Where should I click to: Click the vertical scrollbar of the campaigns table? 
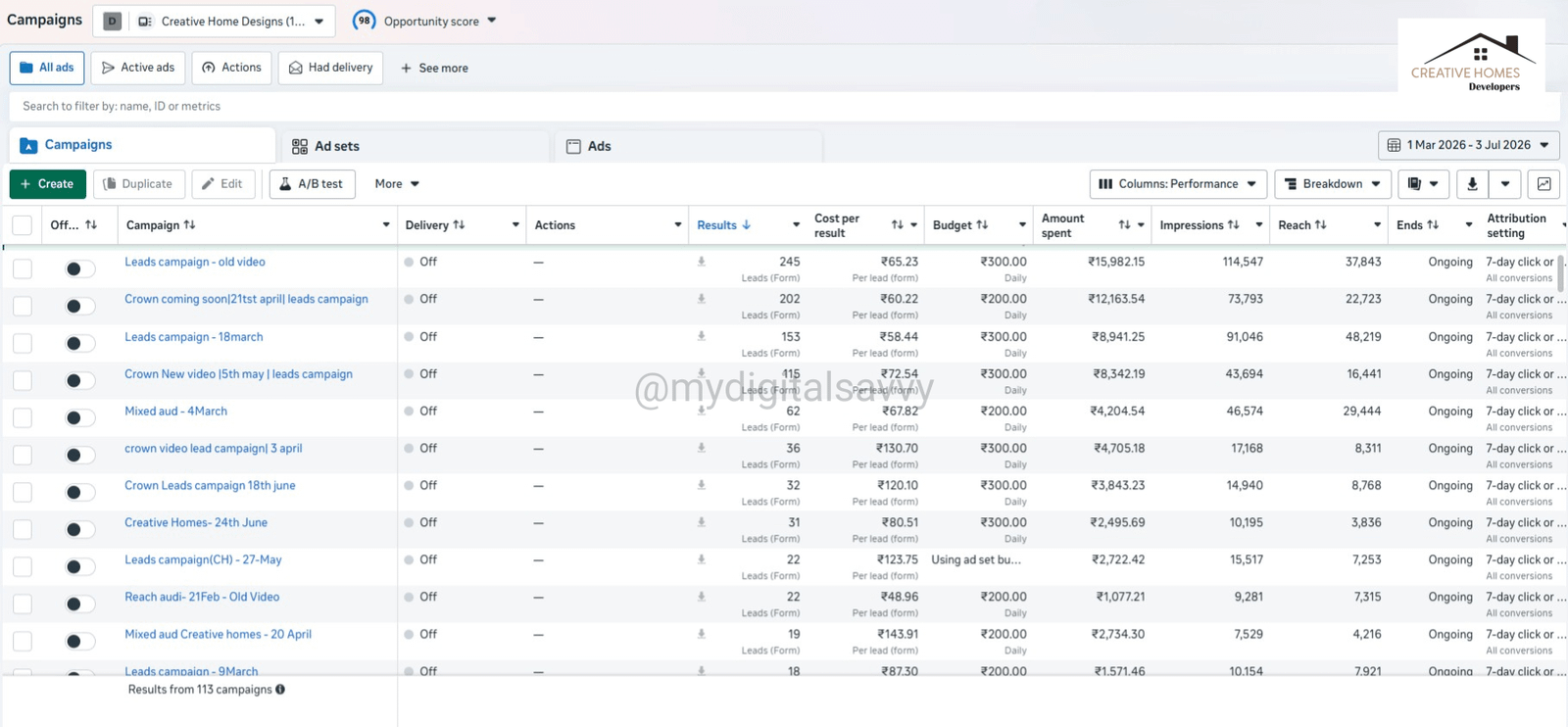(1560, 274)
